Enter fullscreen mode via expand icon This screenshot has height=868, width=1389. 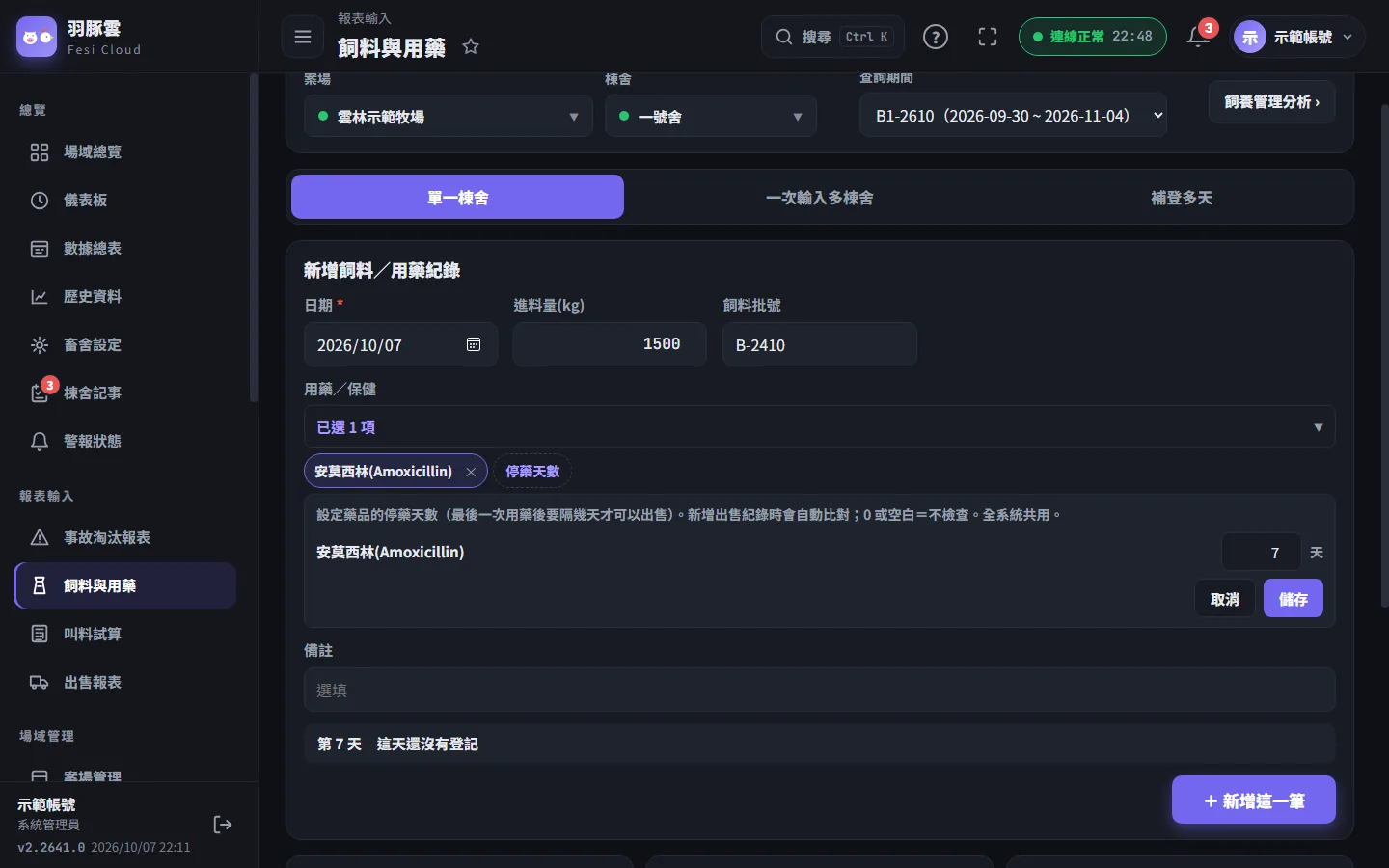click(988, 37)
